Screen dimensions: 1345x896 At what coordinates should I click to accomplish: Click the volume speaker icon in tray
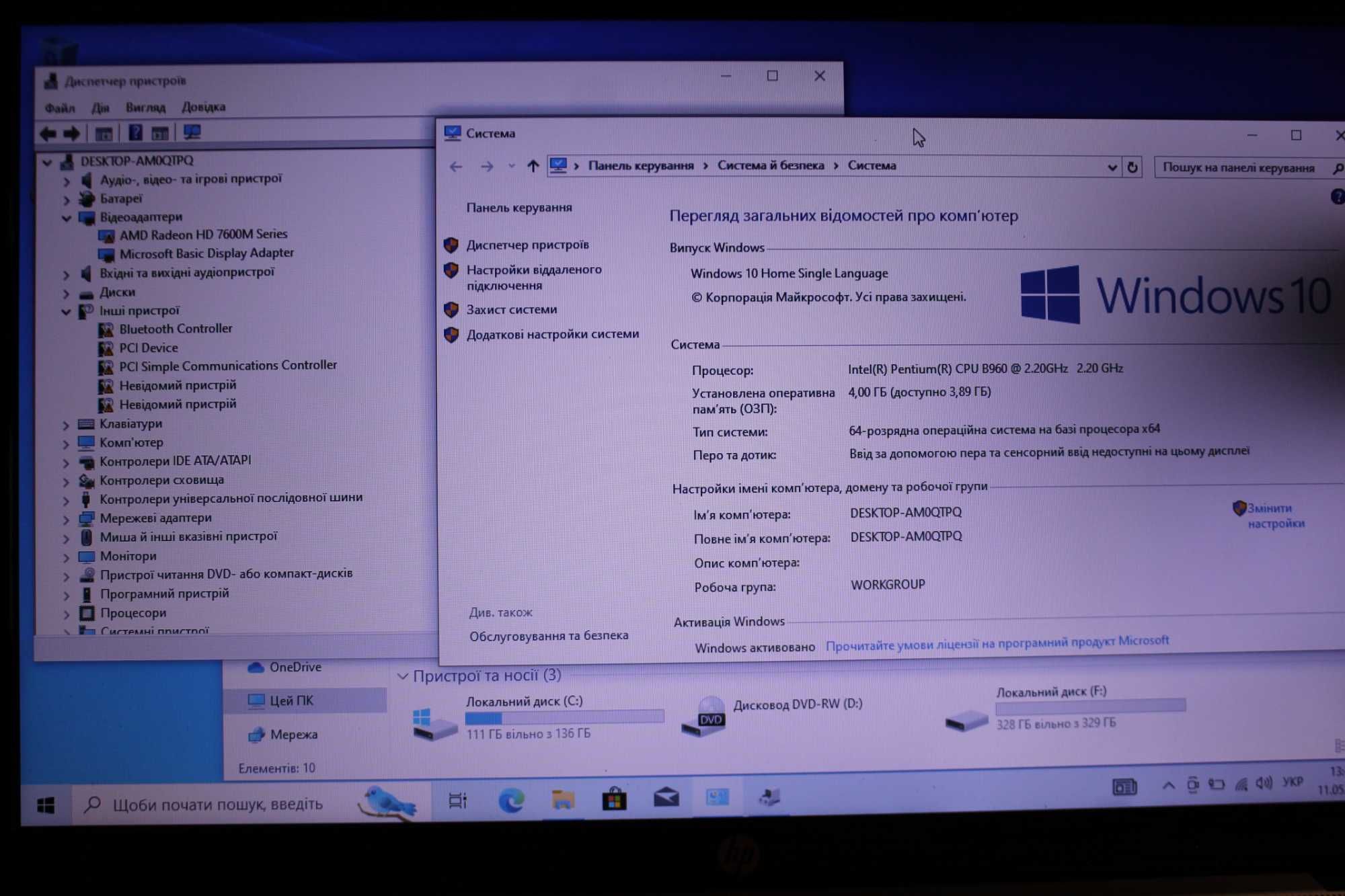click(x=1264, y=783)
